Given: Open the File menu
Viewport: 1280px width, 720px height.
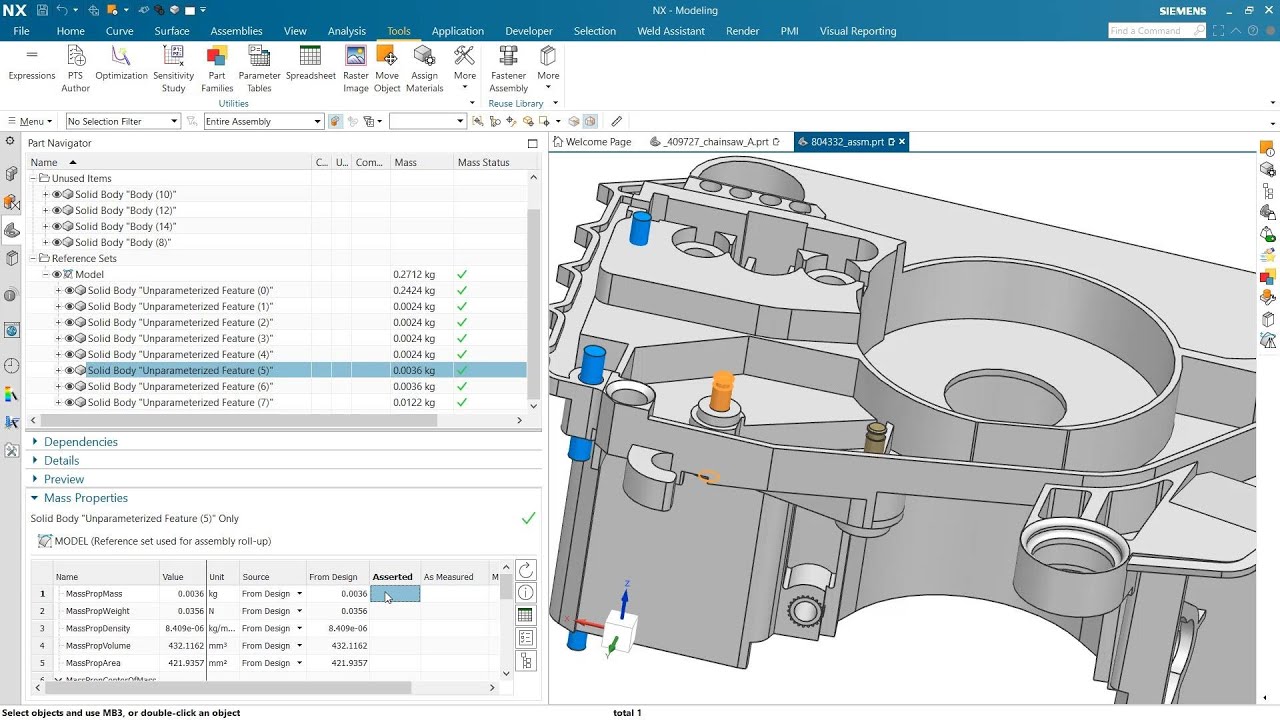Looking at the screenshot, I should (21, 31).
